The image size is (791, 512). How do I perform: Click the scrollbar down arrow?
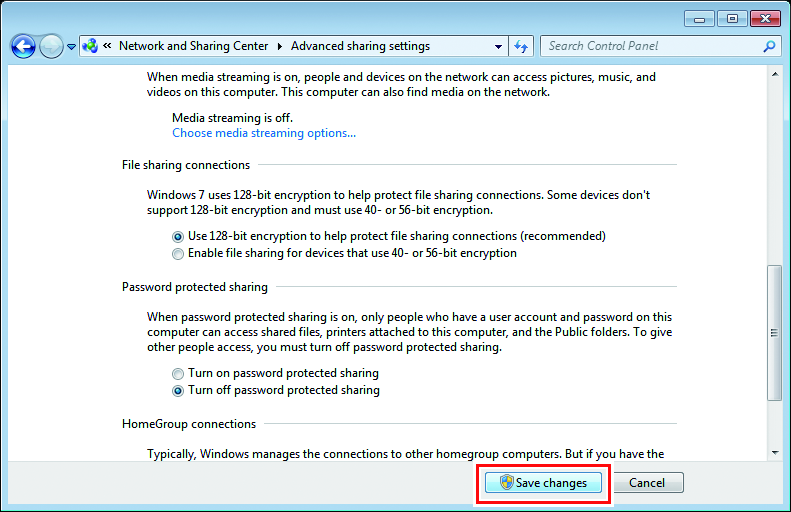(775, 453)
